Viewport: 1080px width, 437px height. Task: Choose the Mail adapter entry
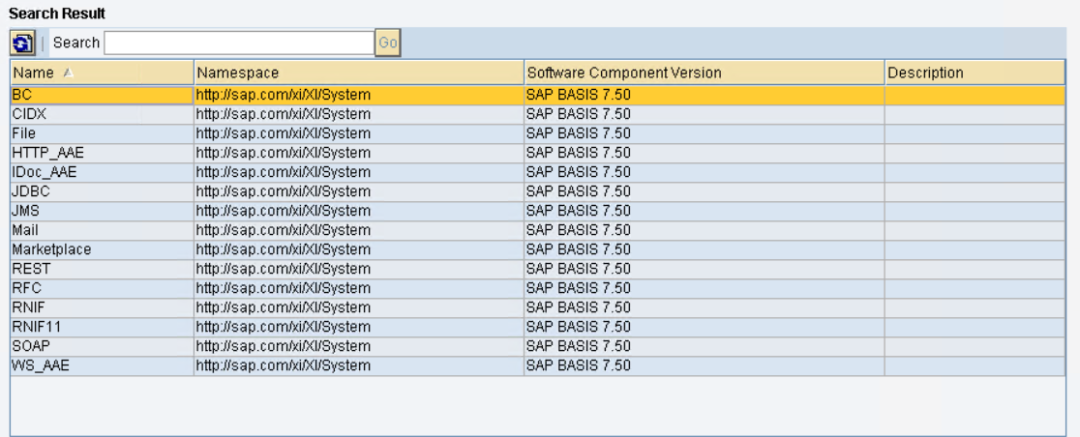[x=538, y=230]
